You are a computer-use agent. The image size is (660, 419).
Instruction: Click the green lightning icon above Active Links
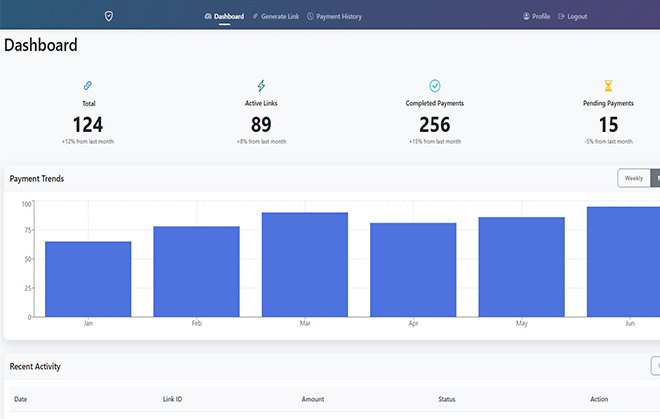261,85
